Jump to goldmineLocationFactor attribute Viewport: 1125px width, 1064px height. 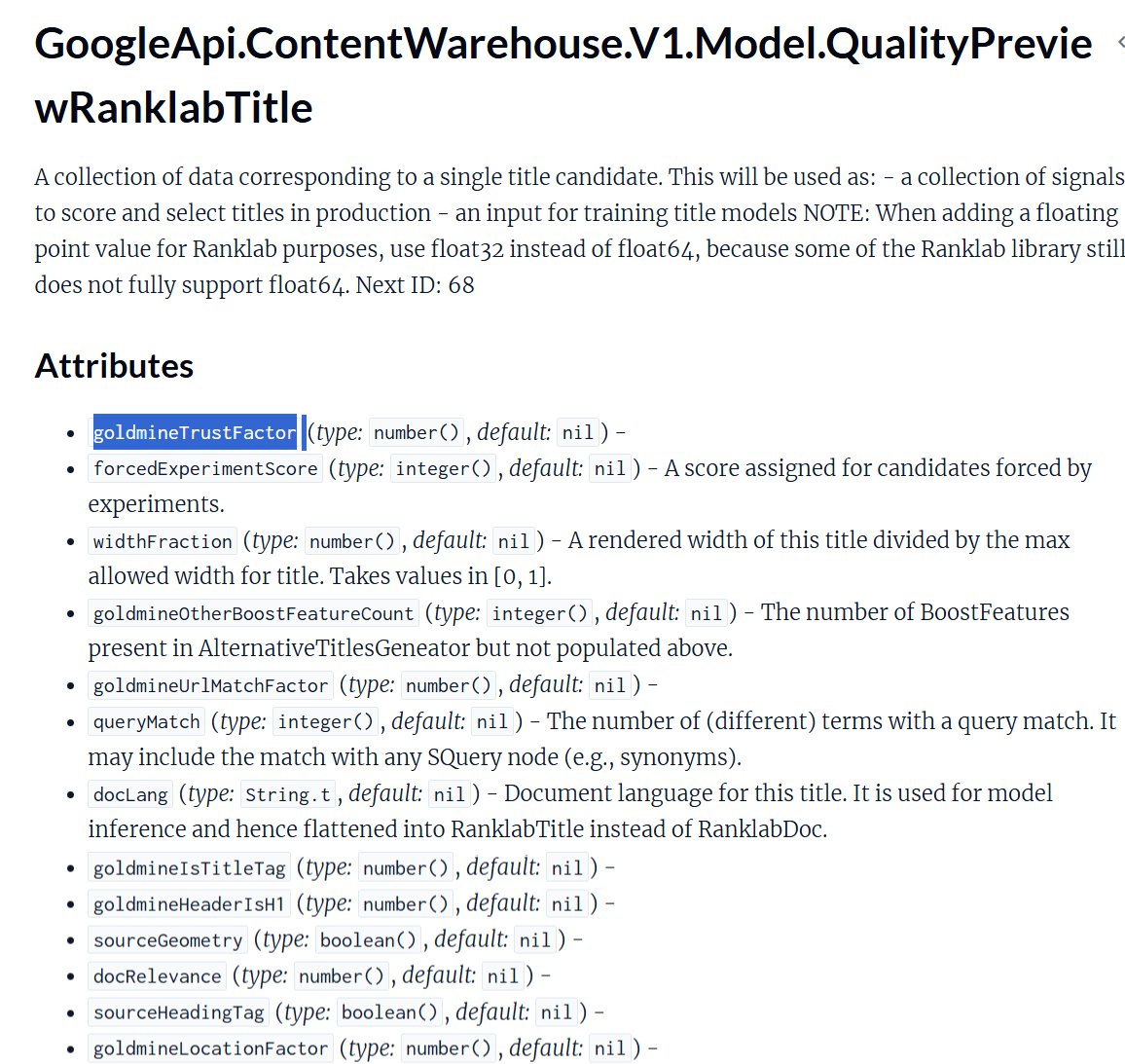[x=210, y=1048]
